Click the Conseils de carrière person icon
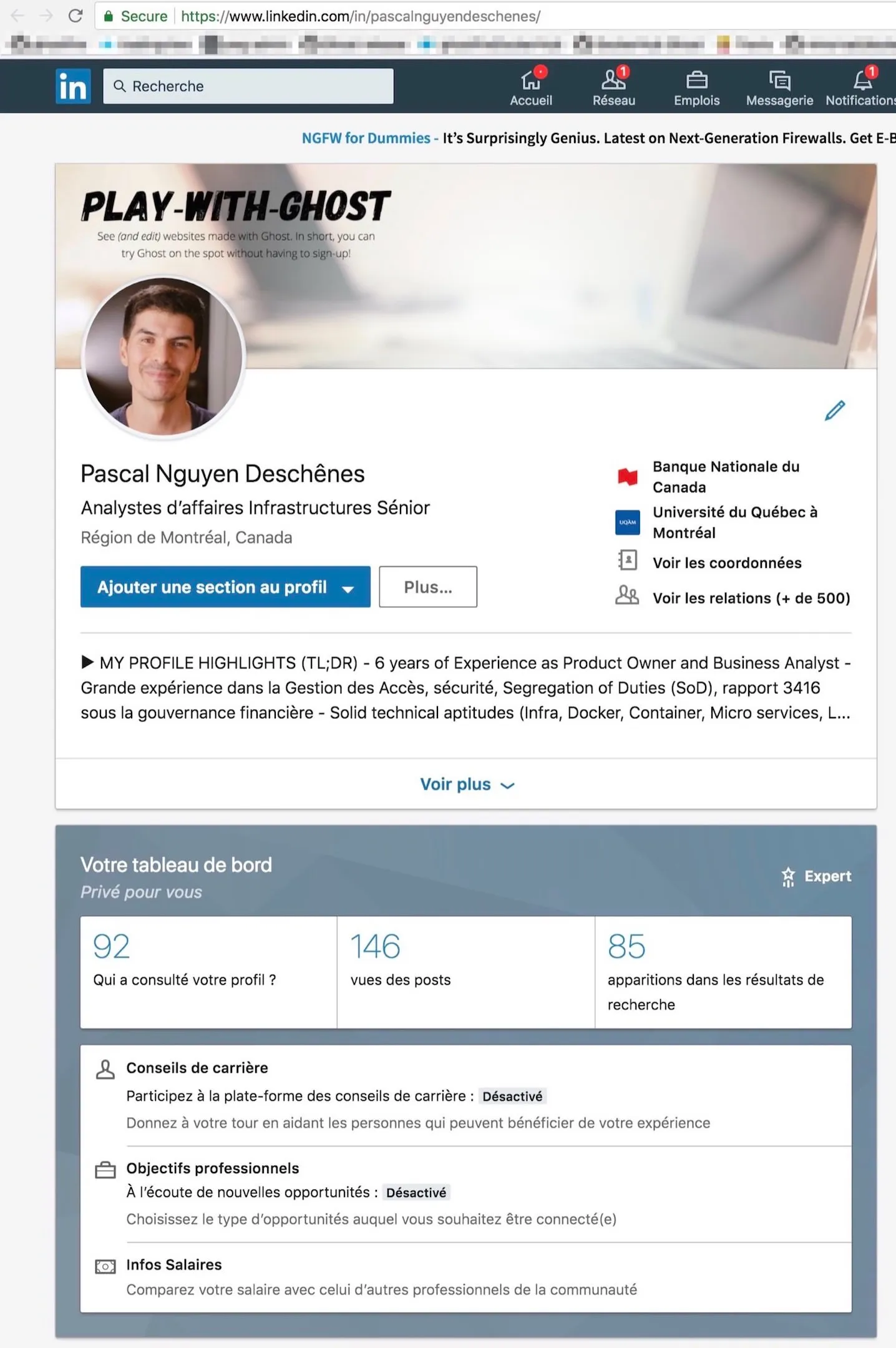896x1348 pixels. coord(105,1069)
